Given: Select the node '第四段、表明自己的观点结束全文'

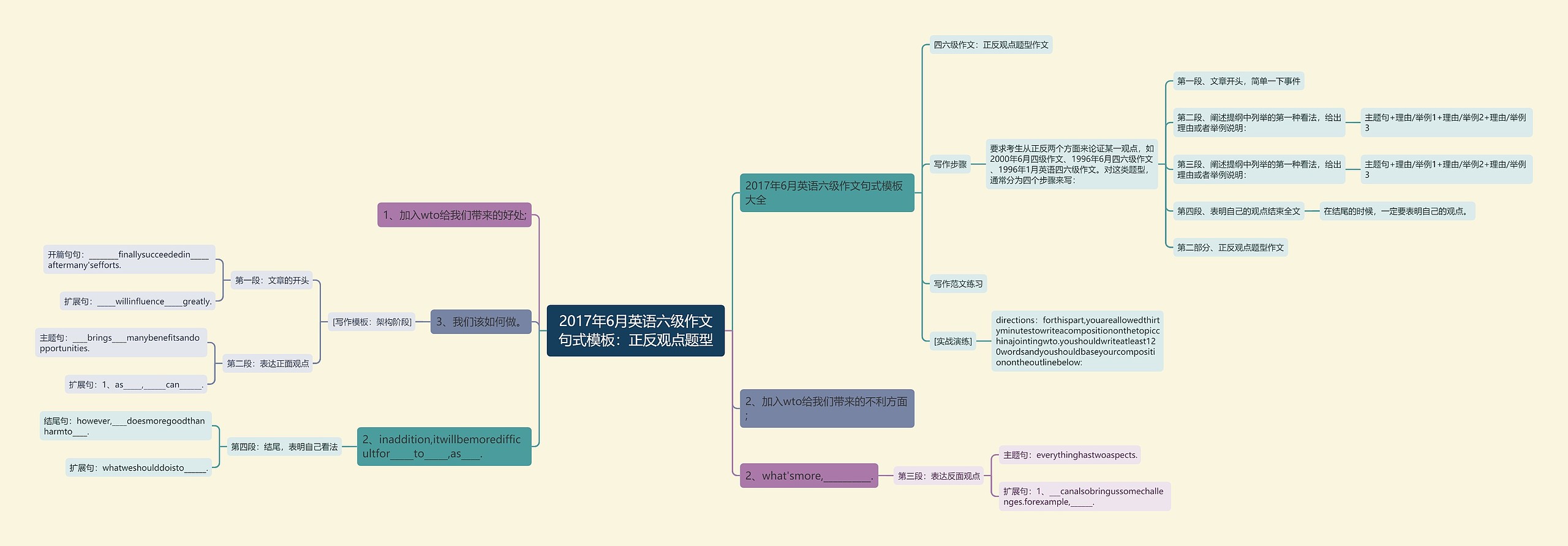Looking at the screenshot, I should (1238, 211).
